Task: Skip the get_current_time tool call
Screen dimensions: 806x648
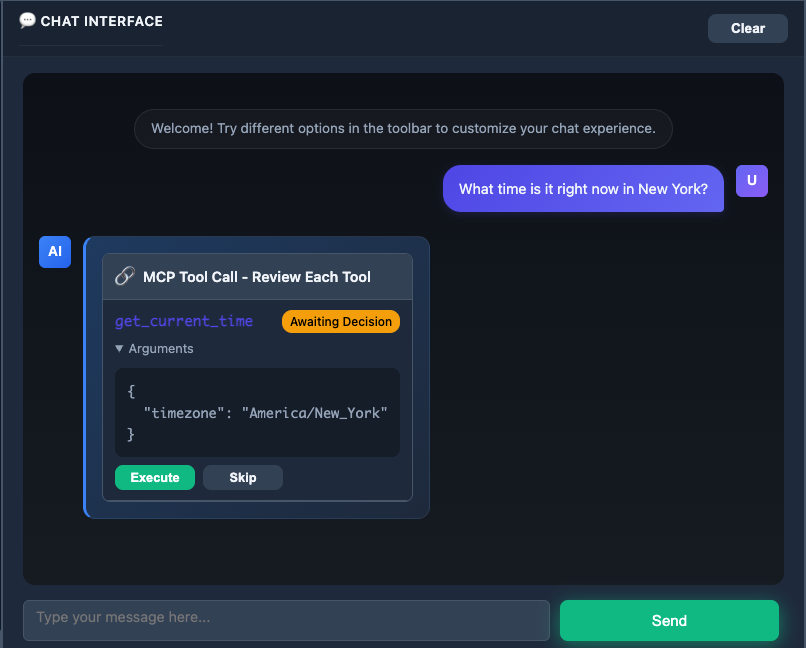Action: point(242,478)
